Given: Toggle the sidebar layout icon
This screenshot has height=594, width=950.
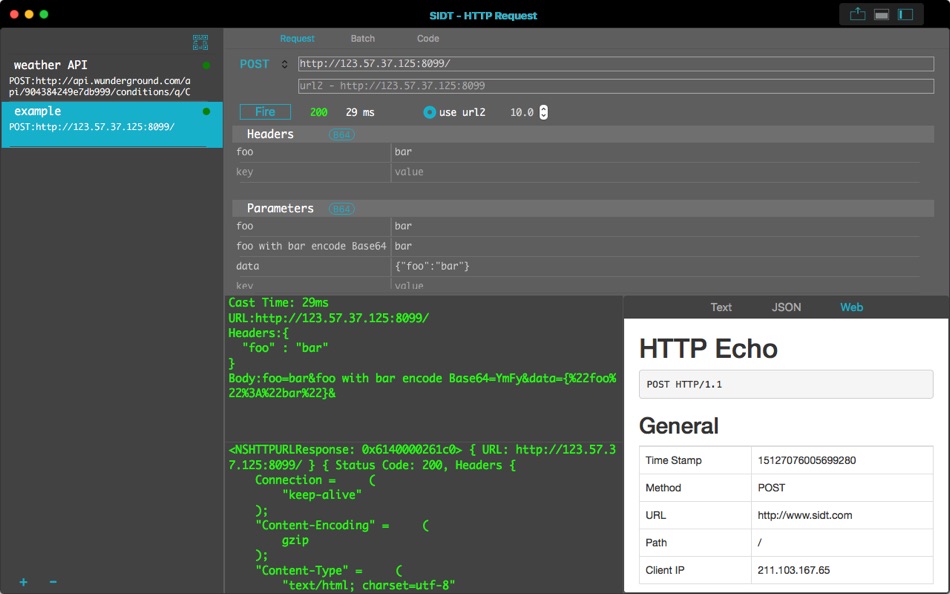Looking at the screenshot, I should click(x=905, y=15).
